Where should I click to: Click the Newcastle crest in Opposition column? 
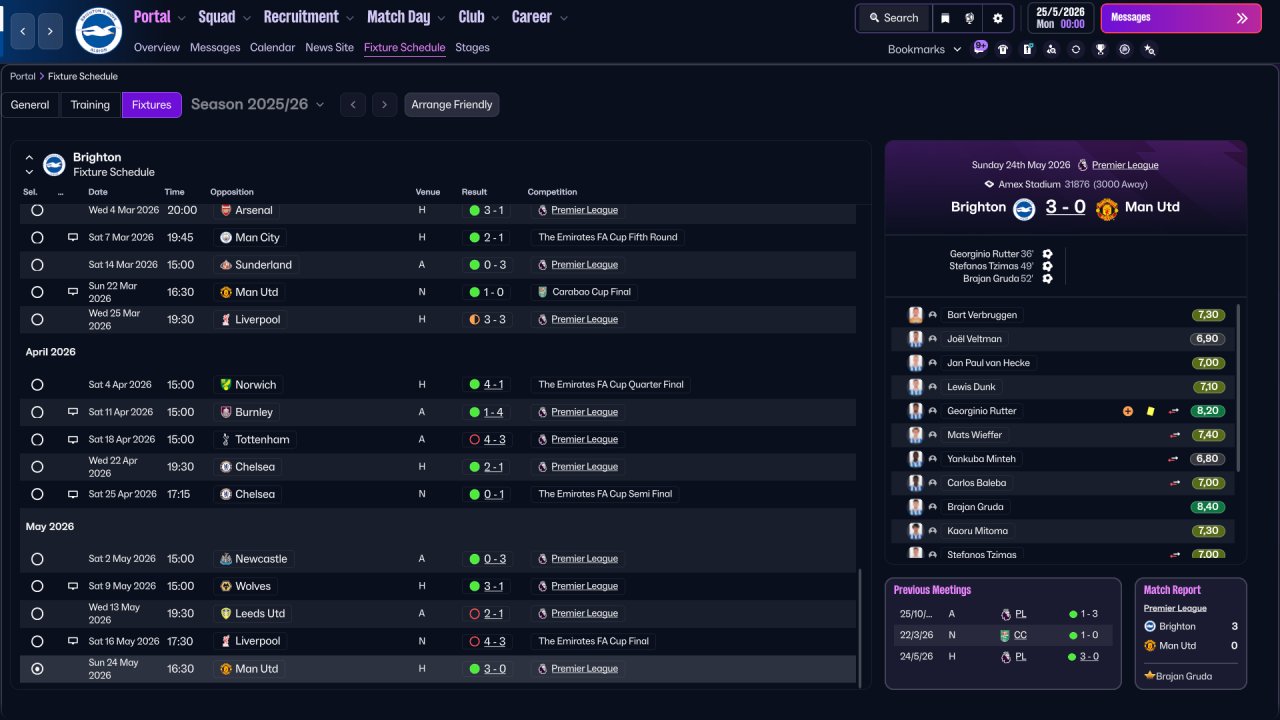point(226,559)
